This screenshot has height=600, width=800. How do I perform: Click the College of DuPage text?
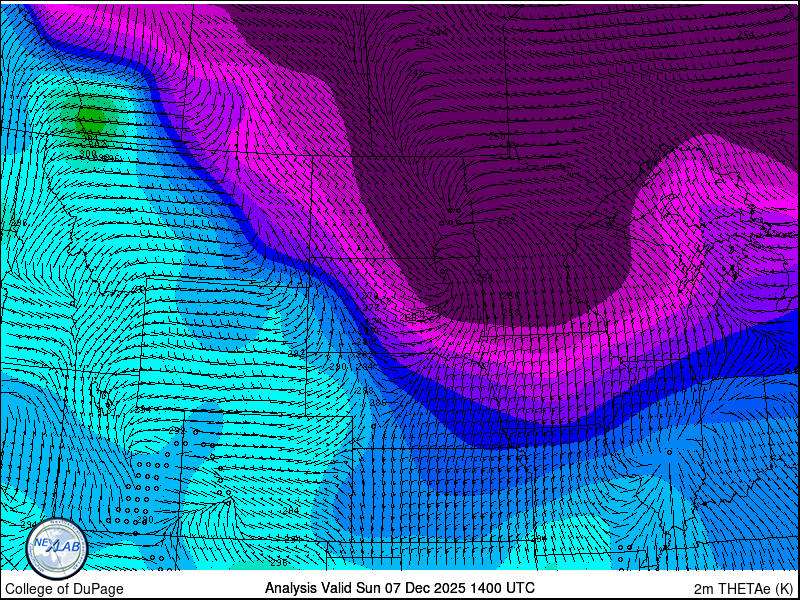[x=64, y=589]
